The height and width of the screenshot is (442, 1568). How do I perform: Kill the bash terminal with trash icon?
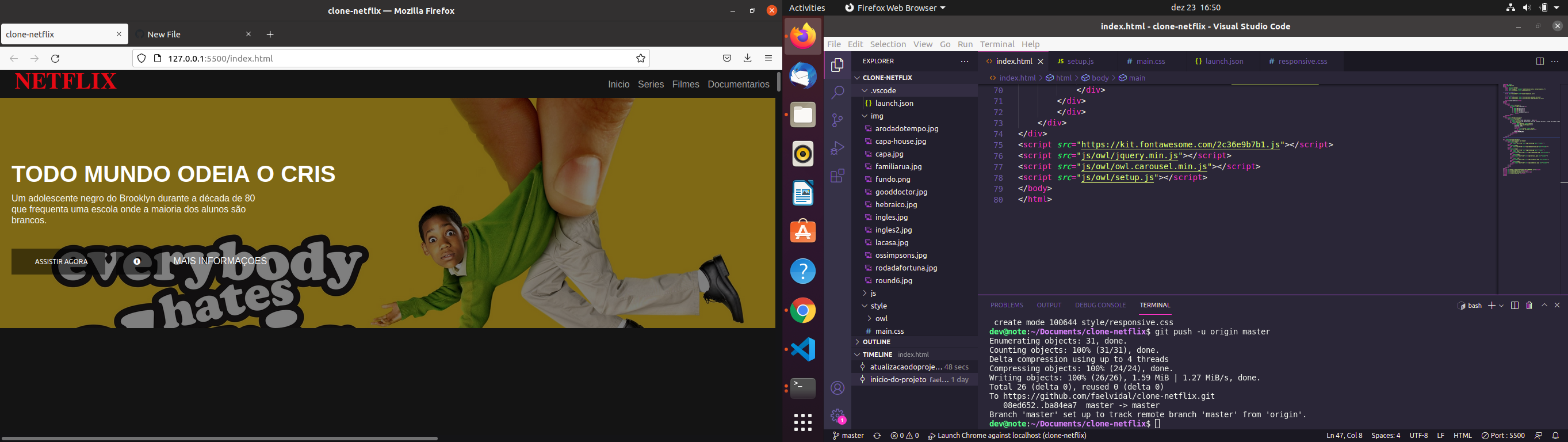(1529, 306)
